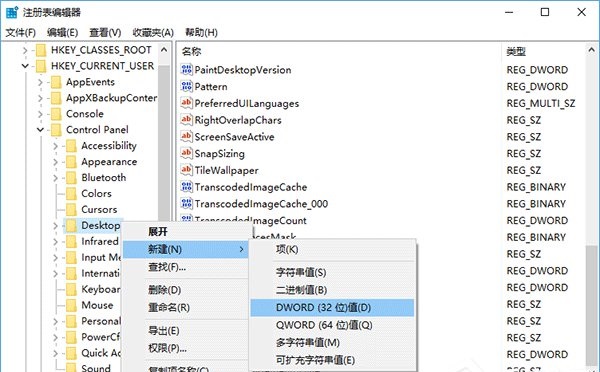Click the Cursors folder icon

click(x=71, y=210)
